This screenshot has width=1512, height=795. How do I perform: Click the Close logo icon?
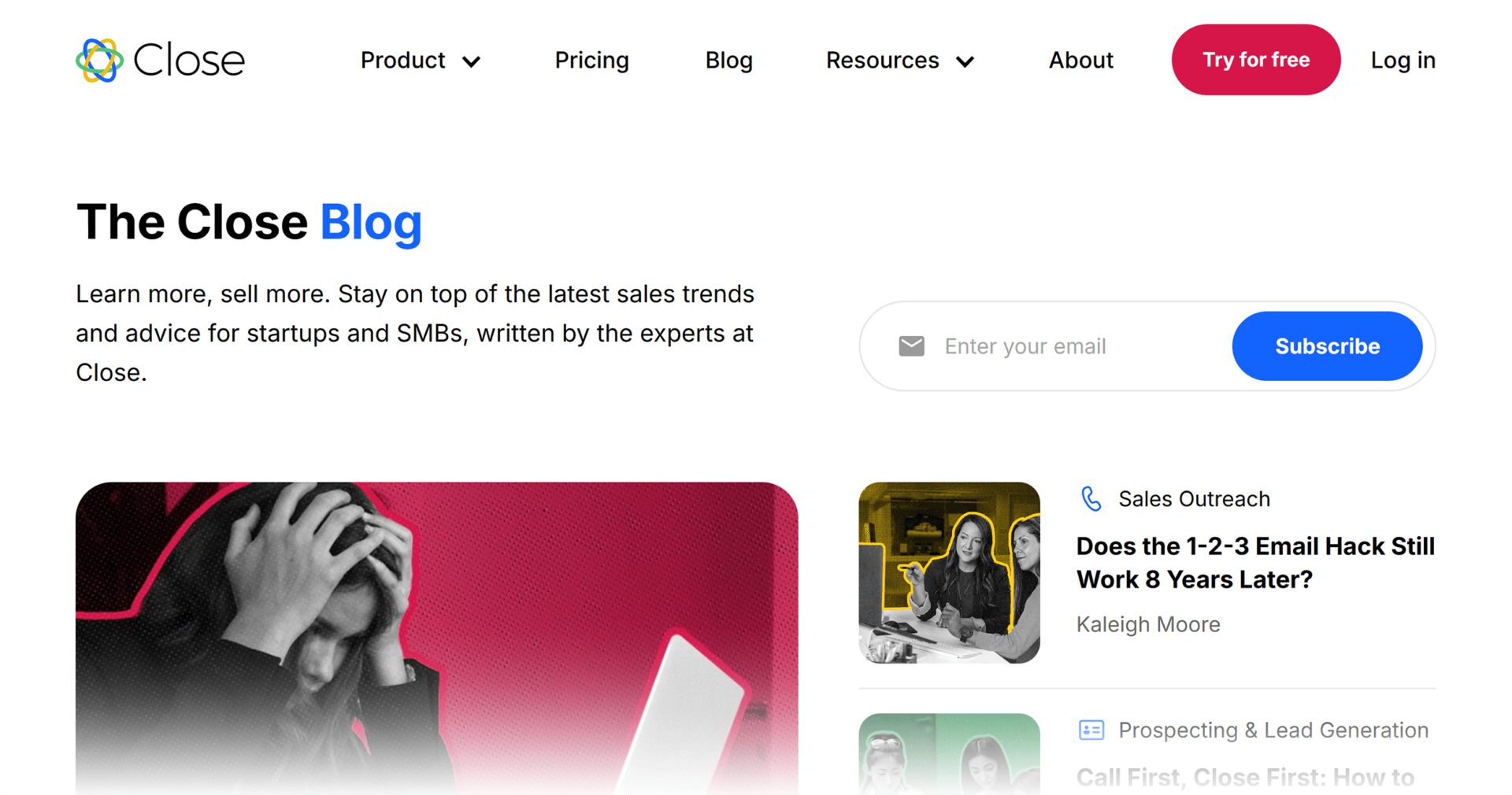(x=99, y=61)
